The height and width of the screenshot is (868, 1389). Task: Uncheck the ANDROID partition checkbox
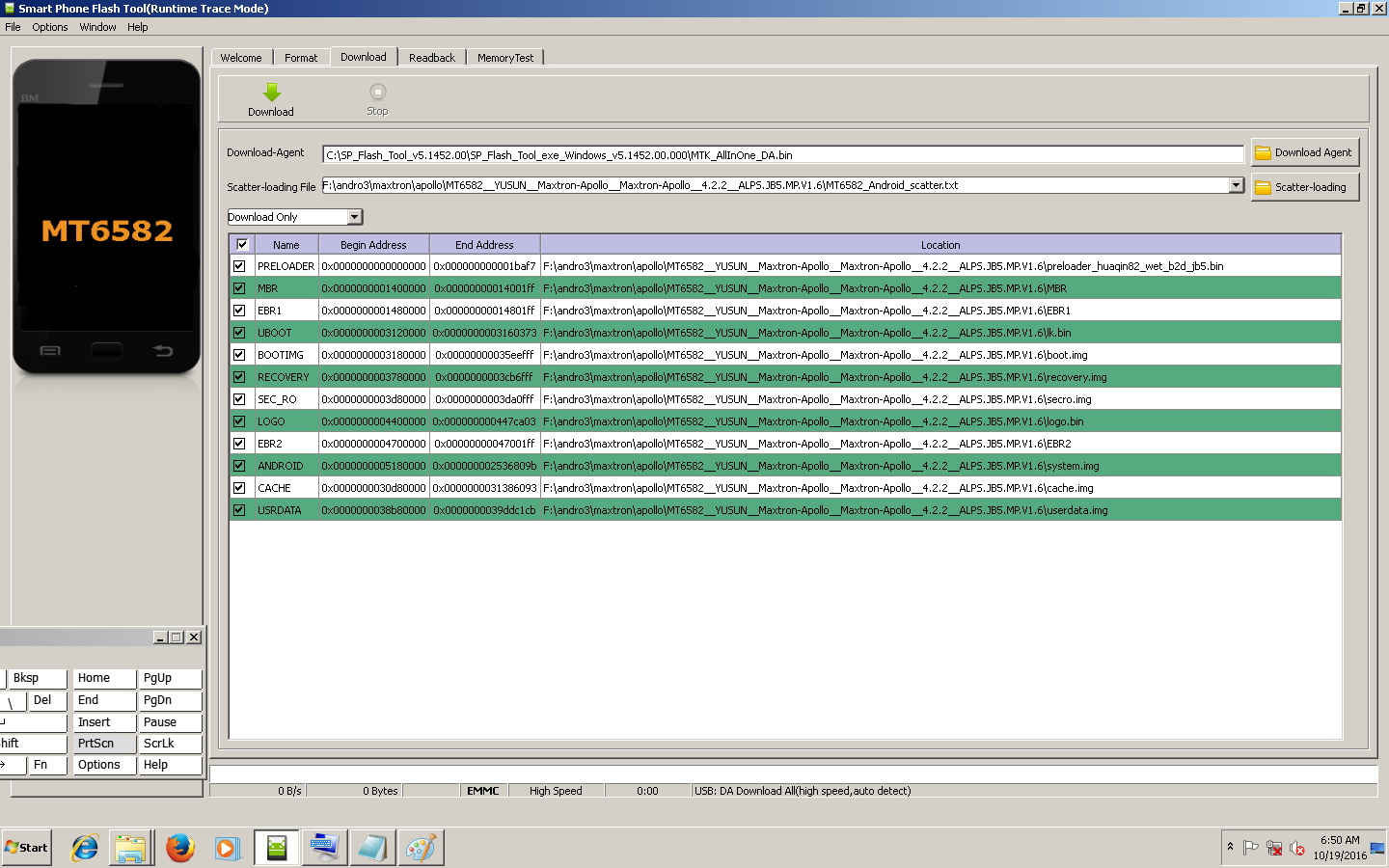239,466
